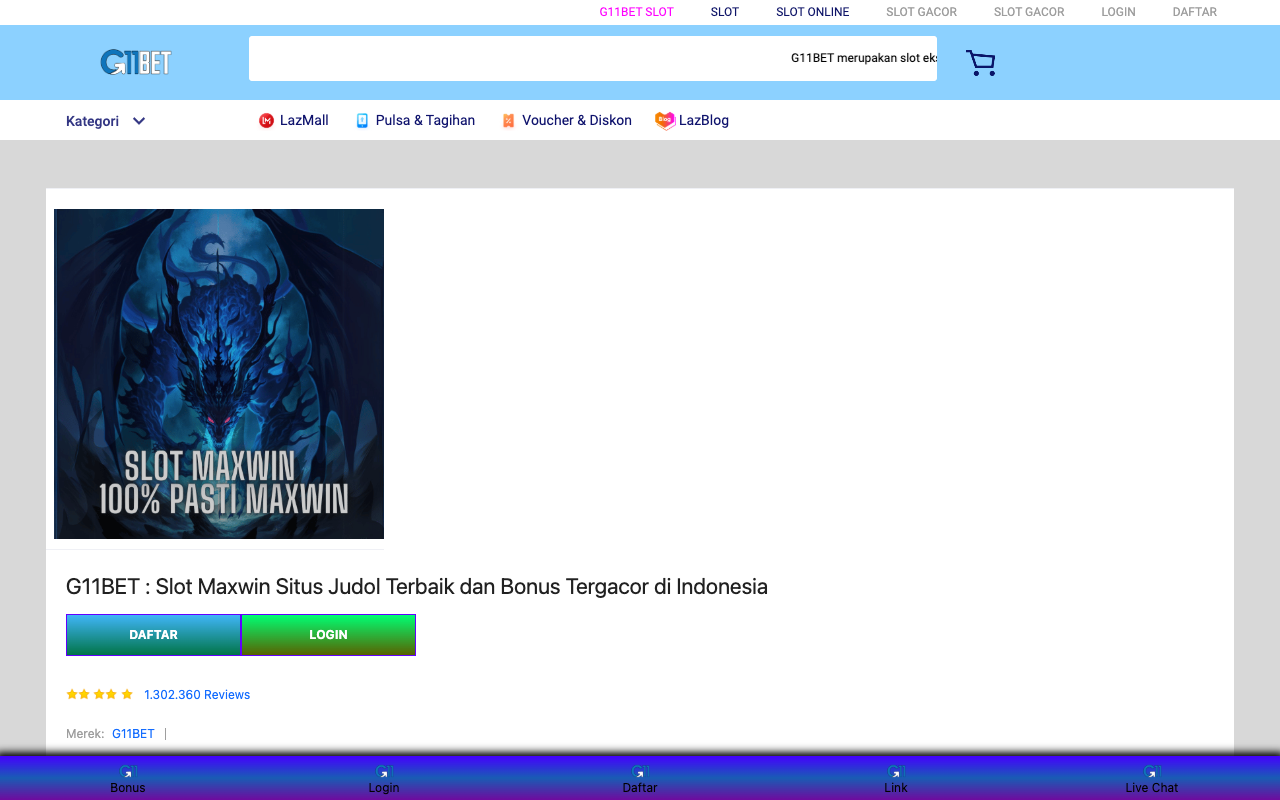Open the gray DAFTAR top menu item

[x=1195, y=12]
